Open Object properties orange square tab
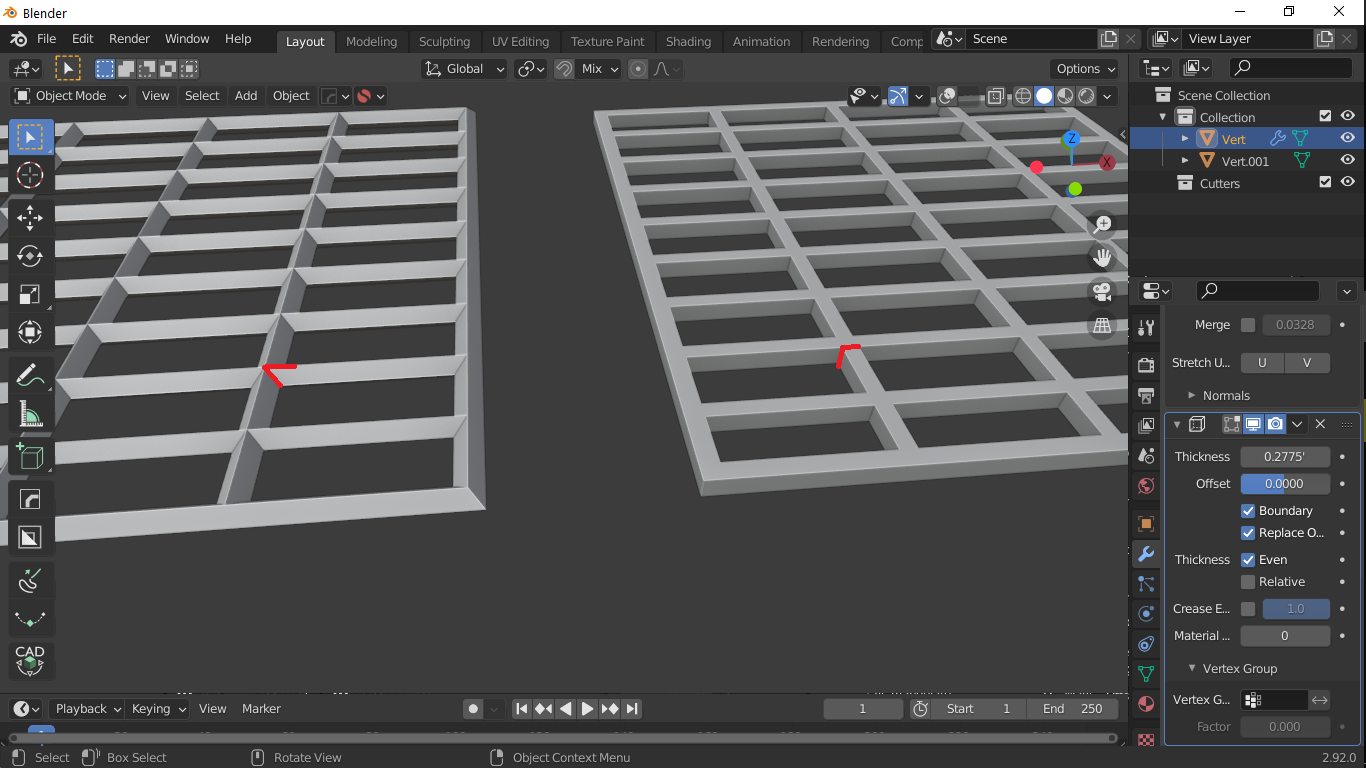This screenshot has height=768, width=1366. (1146, 523)
